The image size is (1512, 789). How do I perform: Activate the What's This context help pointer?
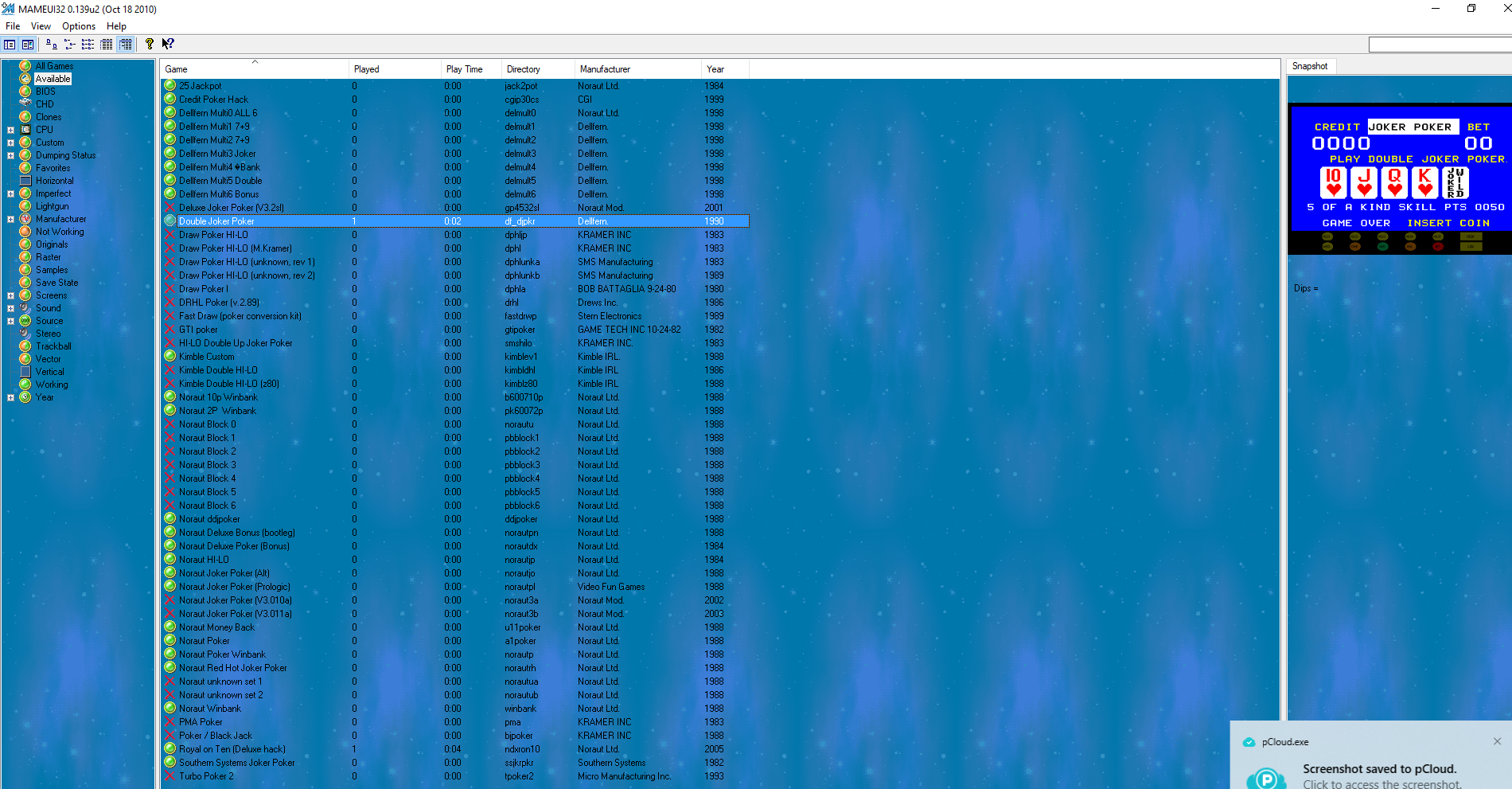coord(168,44)
